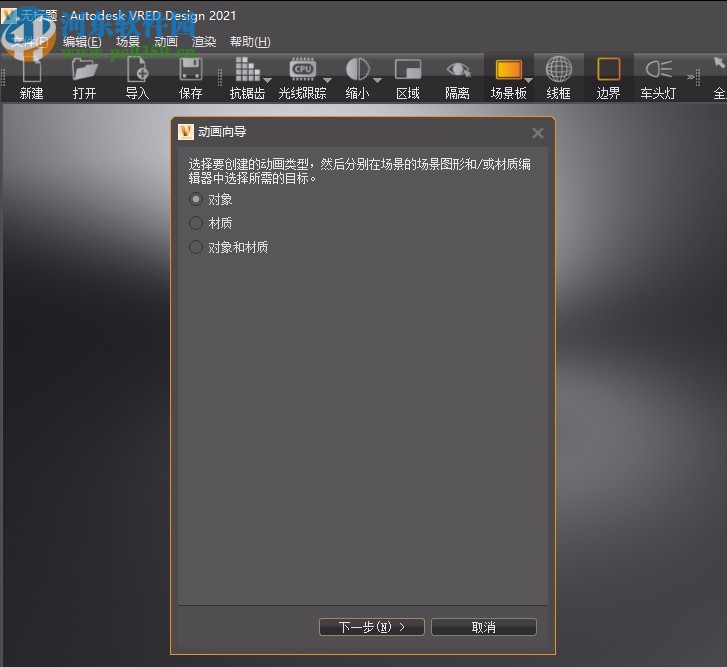The width and height of the screenshot is (727, 667).
Task: Open Sceneplate (场景板) dropdown arrow
Action: click(528, 80)
